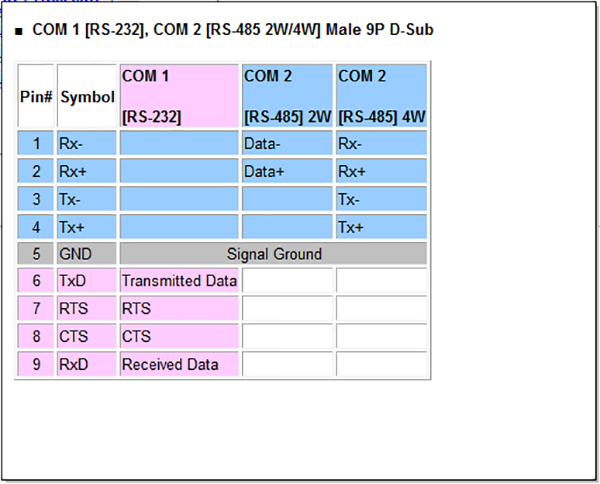
Task: Select the RTS cell in COM 1 column
Action: (179, 309)
